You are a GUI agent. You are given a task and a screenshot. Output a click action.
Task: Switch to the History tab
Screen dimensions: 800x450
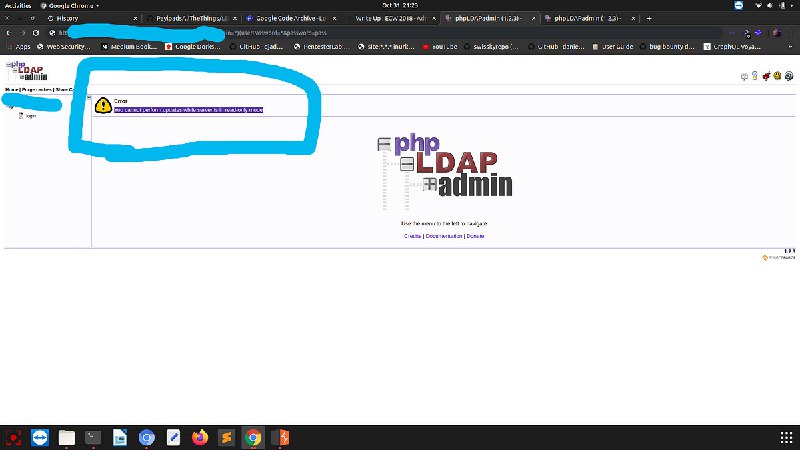pos(90,18)
